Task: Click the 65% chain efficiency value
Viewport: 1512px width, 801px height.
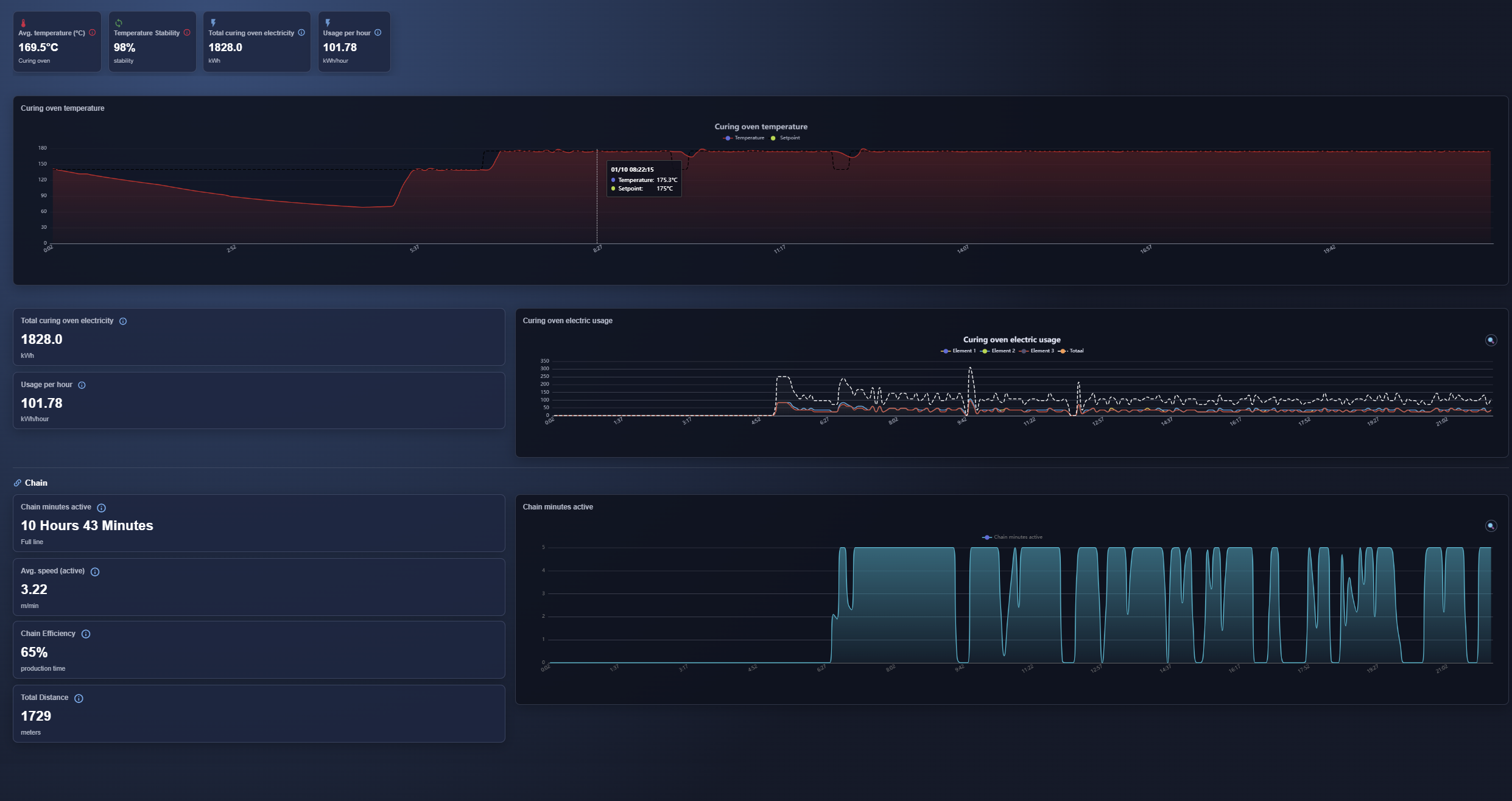Action: pyautogui.click(x=34, y=652)
